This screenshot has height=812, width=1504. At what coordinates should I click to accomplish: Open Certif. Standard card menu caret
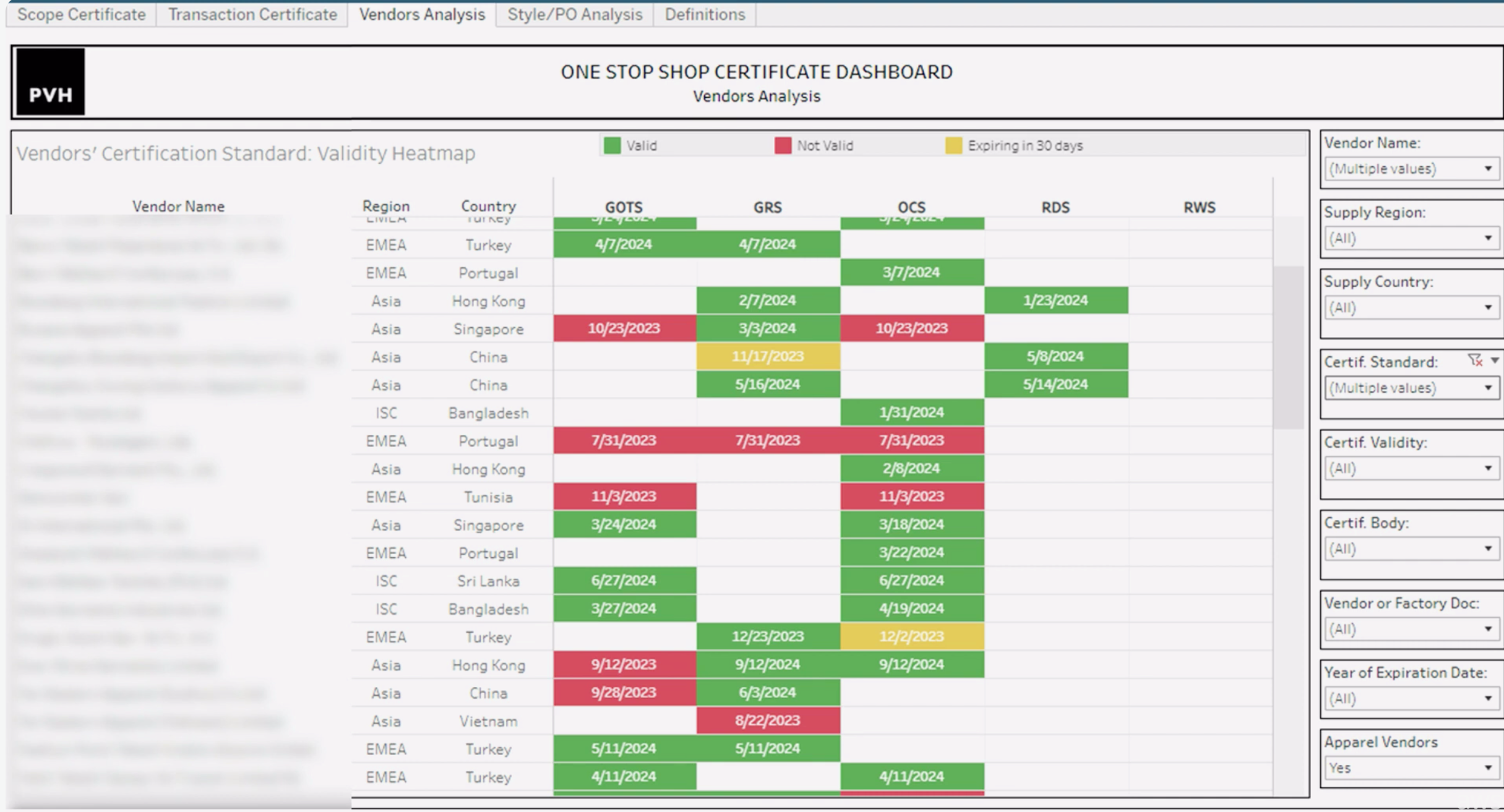pyautogui.click(x=1495, y=361)
